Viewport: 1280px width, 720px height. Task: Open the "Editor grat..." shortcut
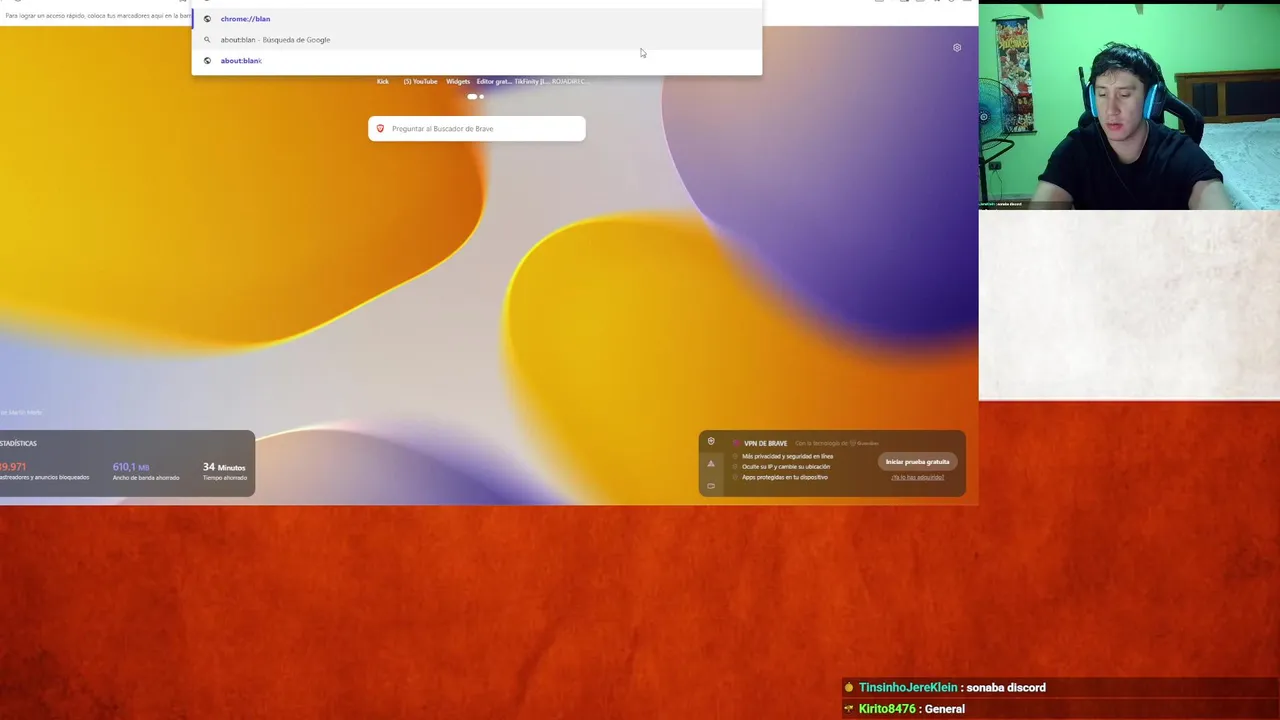click(x=494, y=82)
